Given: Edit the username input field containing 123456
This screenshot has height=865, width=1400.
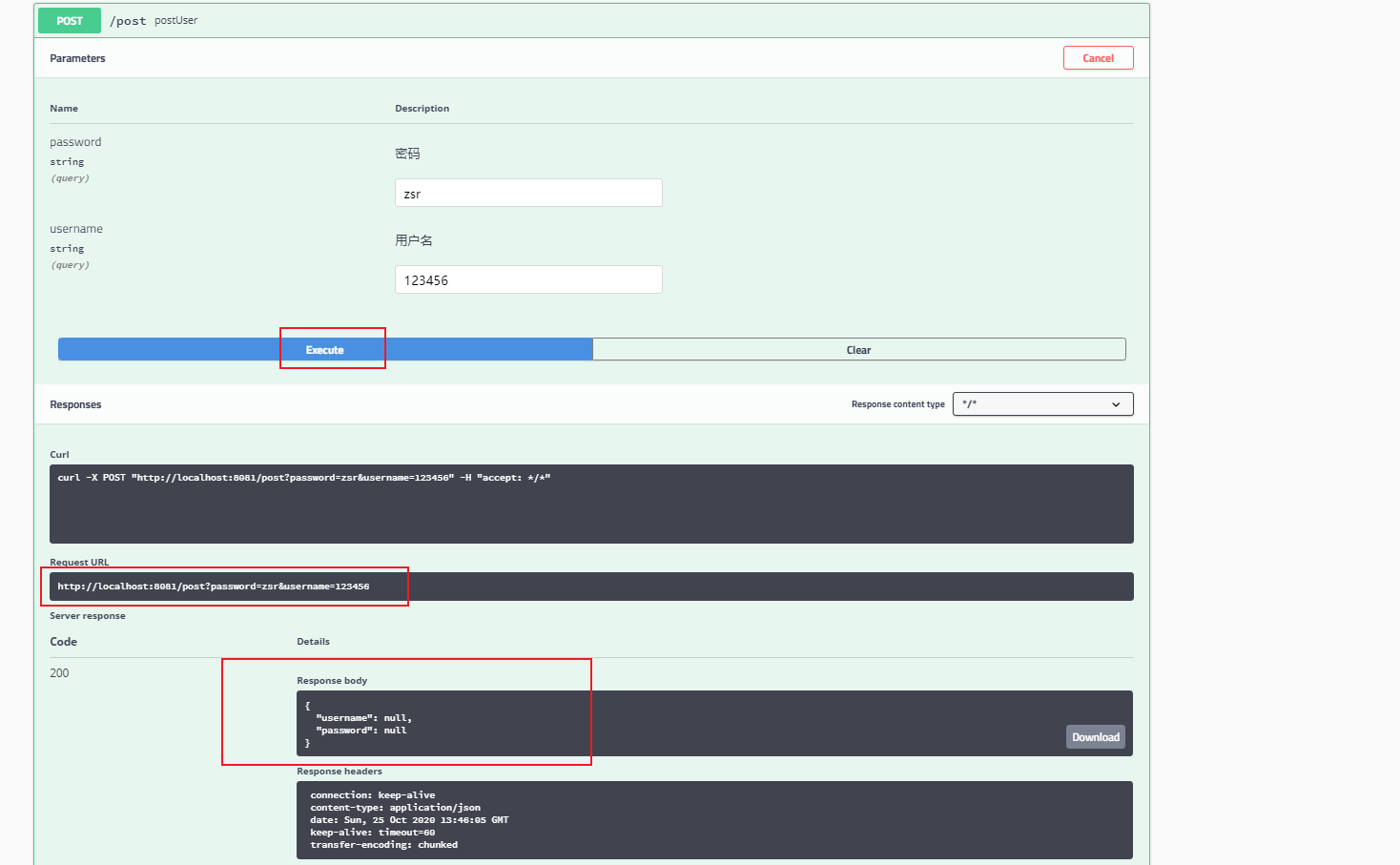Looking at the screenshot, I should coord(528,279).
